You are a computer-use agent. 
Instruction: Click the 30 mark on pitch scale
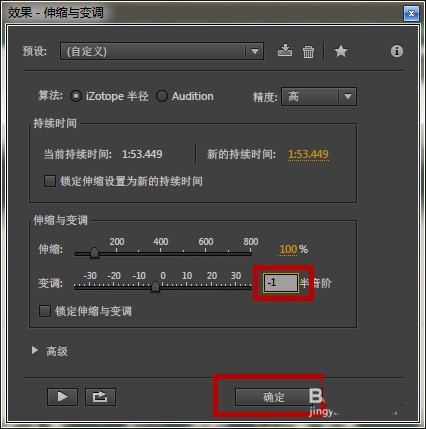pos(236,276)
